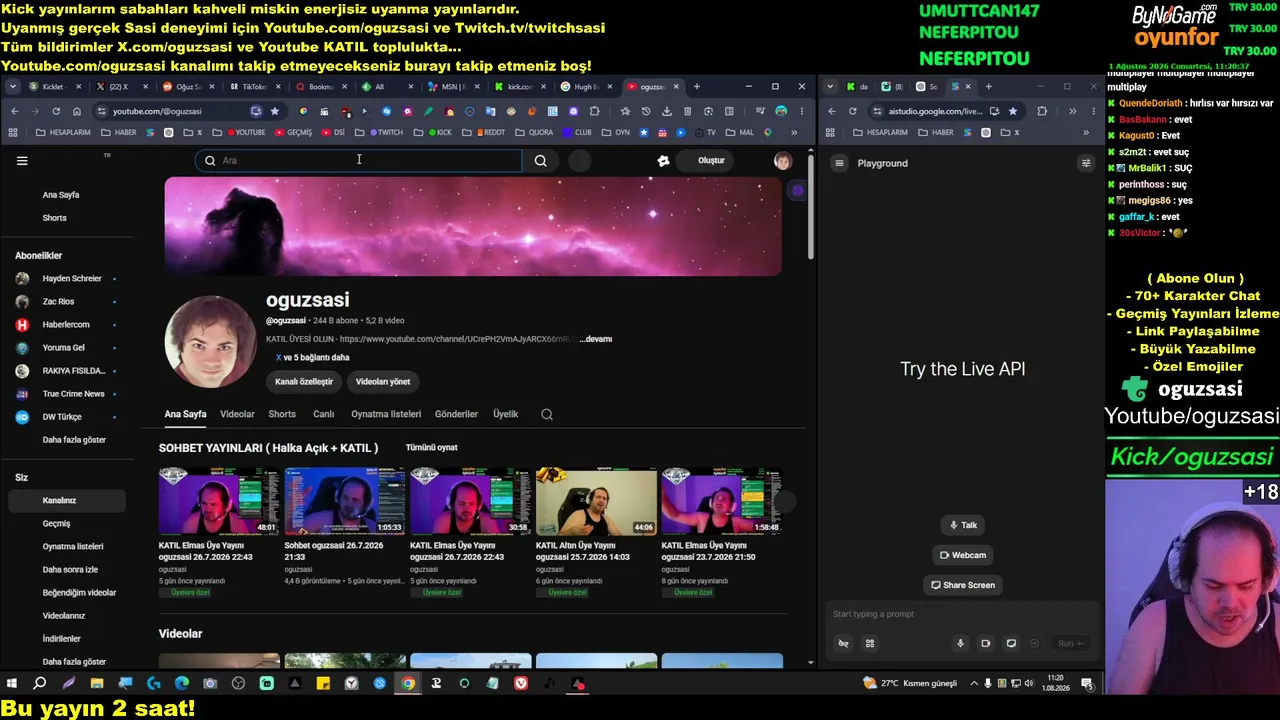Open the YouTube account avatar menu

click(782, 160)
